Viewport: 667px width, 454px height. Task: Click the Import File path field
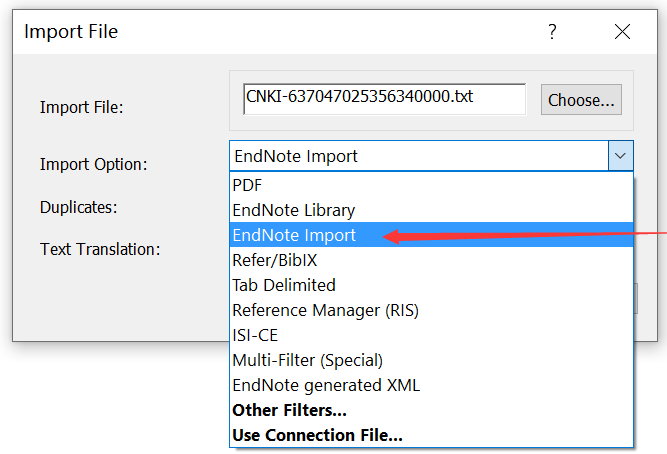384,98
